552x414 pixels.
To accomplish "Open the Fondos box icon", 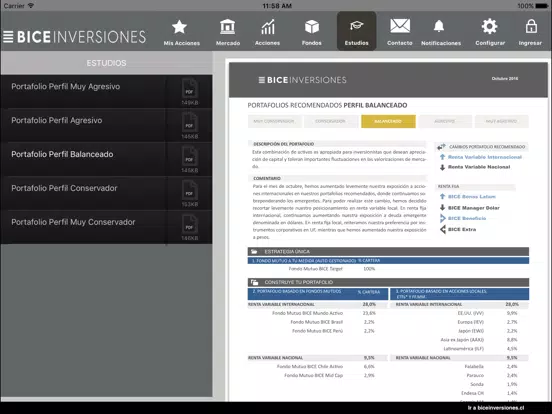I will click(x=312, y=27).
